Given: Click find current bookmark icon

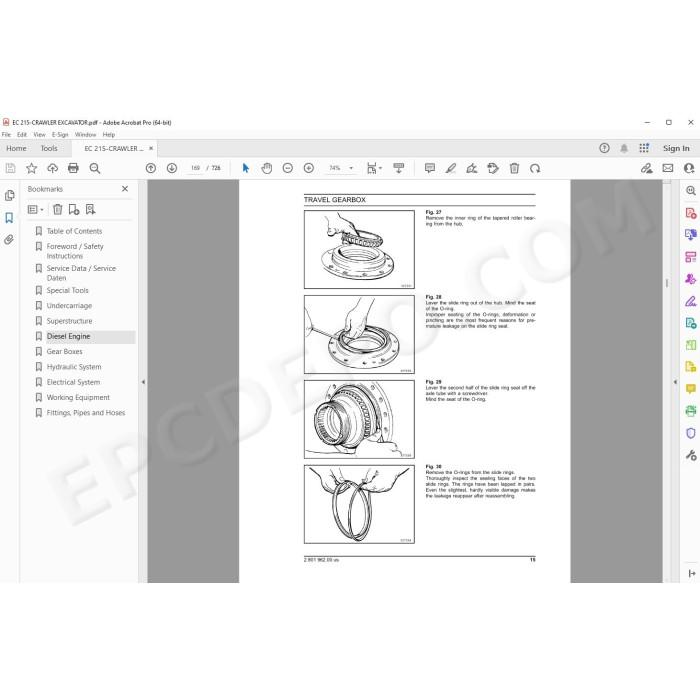Looking at the screenshot, I should pos(91,209).
